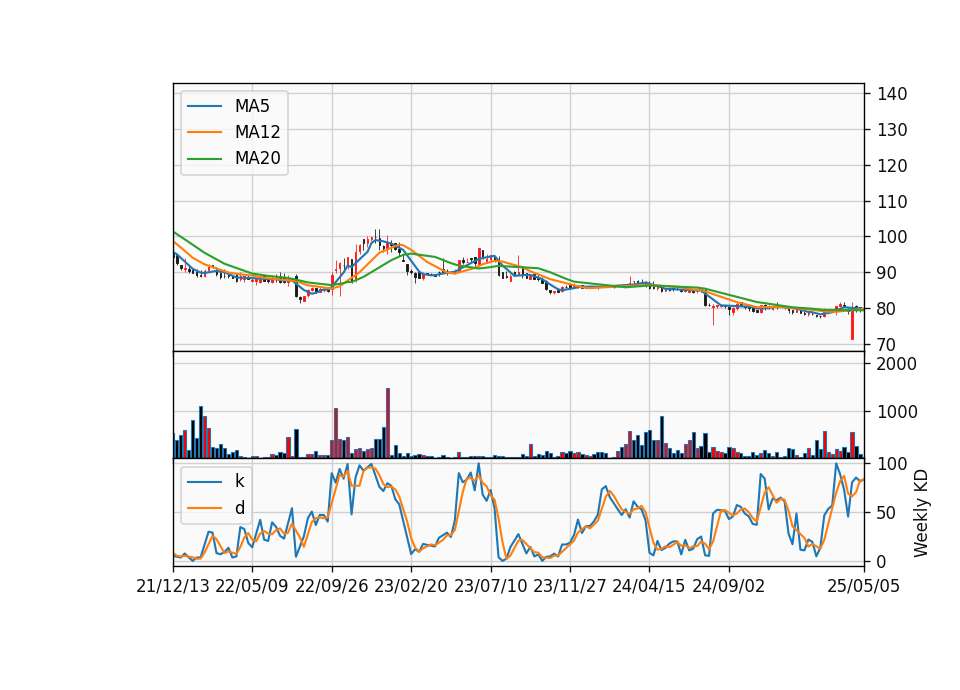Click the blue MA5 legend line
The height and width of the screenshot is (690, 960).
click(204, 106)
